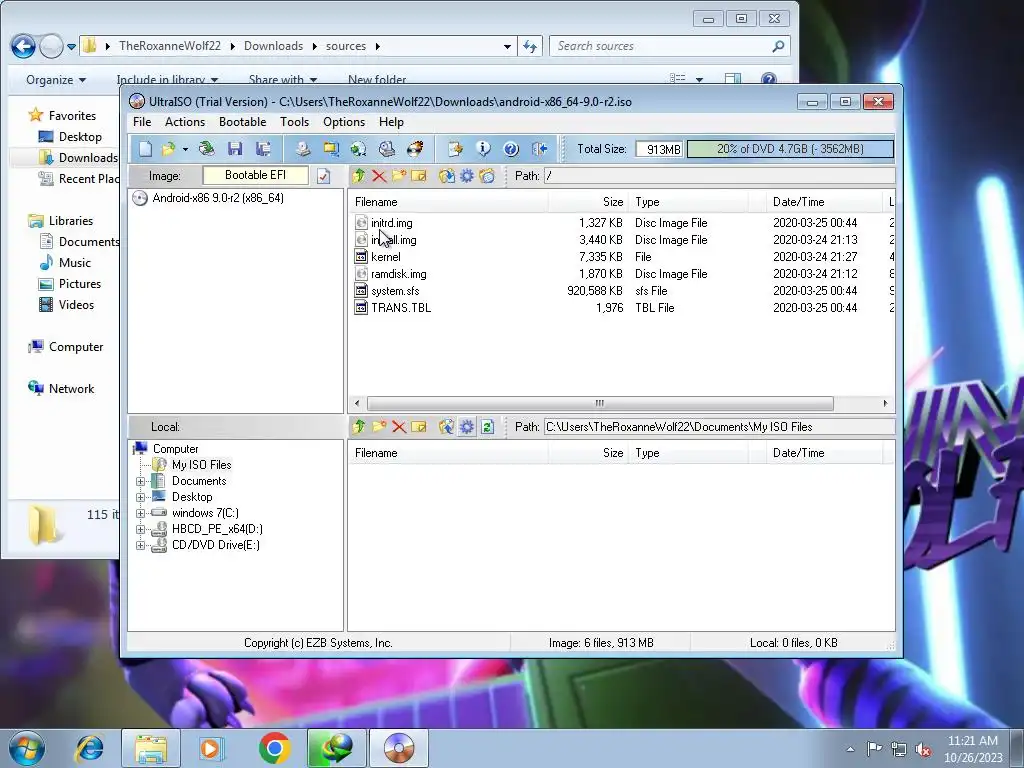Go up a level in the image pane toolbar

point(359,176)
